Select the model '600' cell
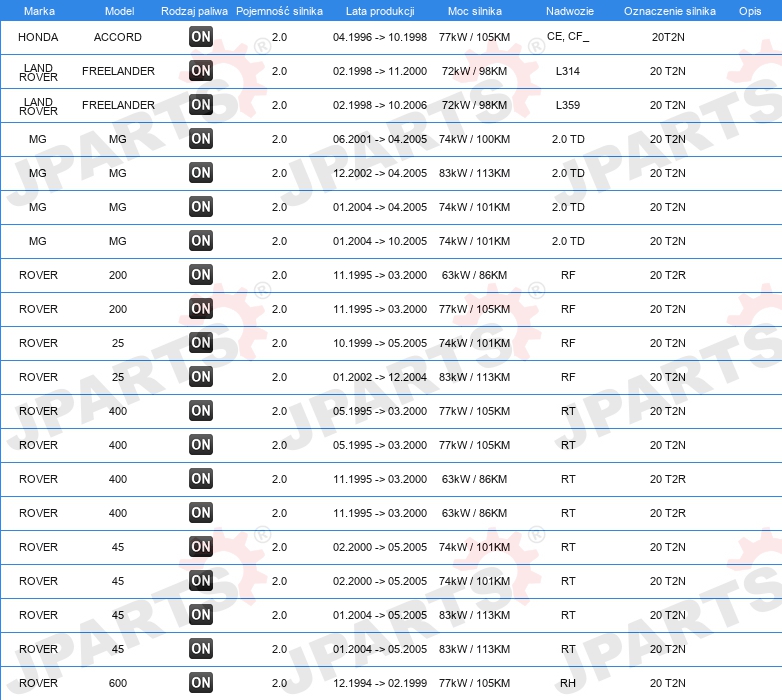Screen dimensions: 782x700 point(118,683)
